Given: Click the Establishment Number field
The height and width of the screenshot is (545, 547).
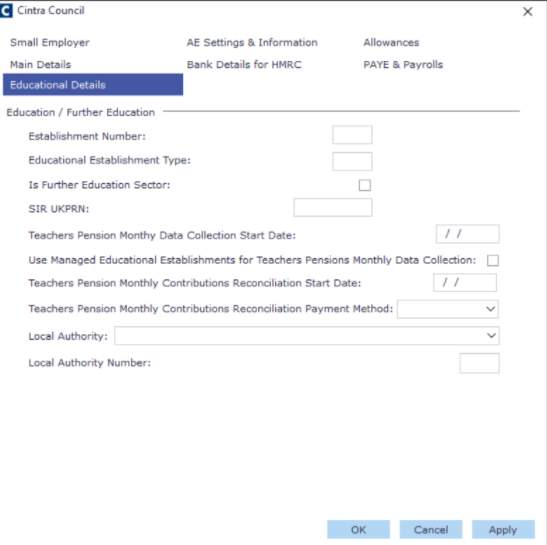Looking at the screenshot, I should pos(352,135).
